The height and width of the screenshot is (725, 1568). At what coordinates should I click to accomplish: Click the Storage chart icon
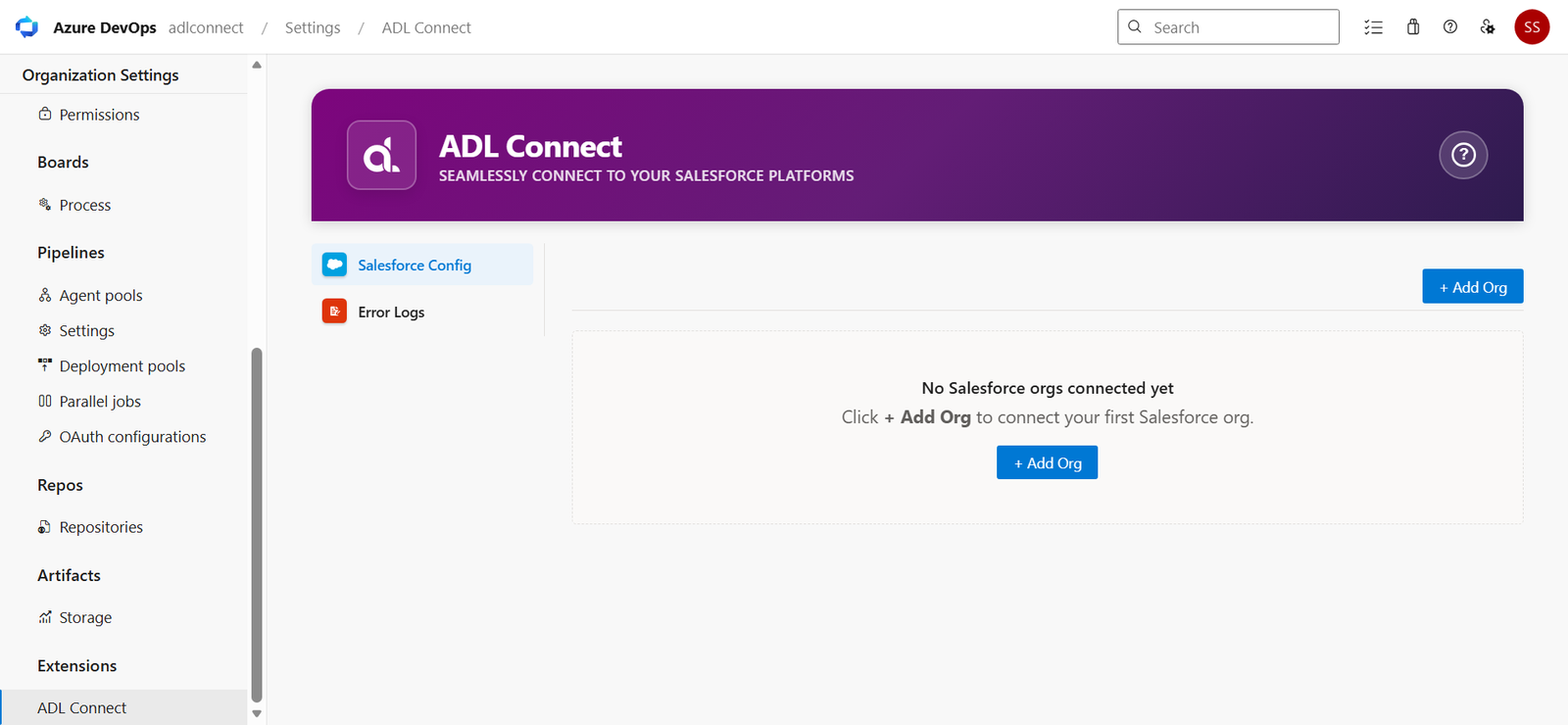pyautogui.click(x=45, y=617)
